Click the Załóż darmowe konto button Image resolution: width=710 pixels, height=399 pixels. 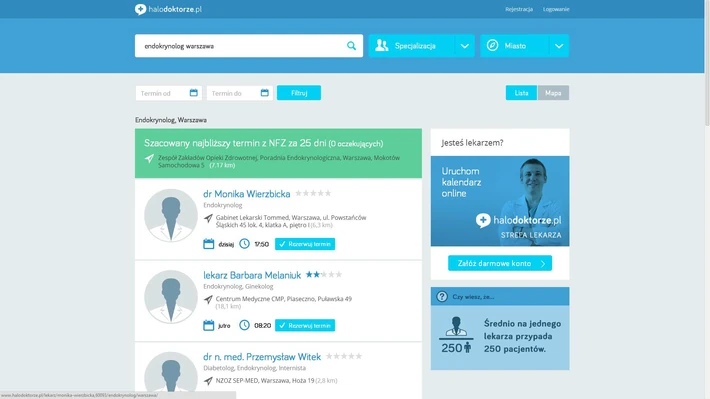click(x=500, y=263)
